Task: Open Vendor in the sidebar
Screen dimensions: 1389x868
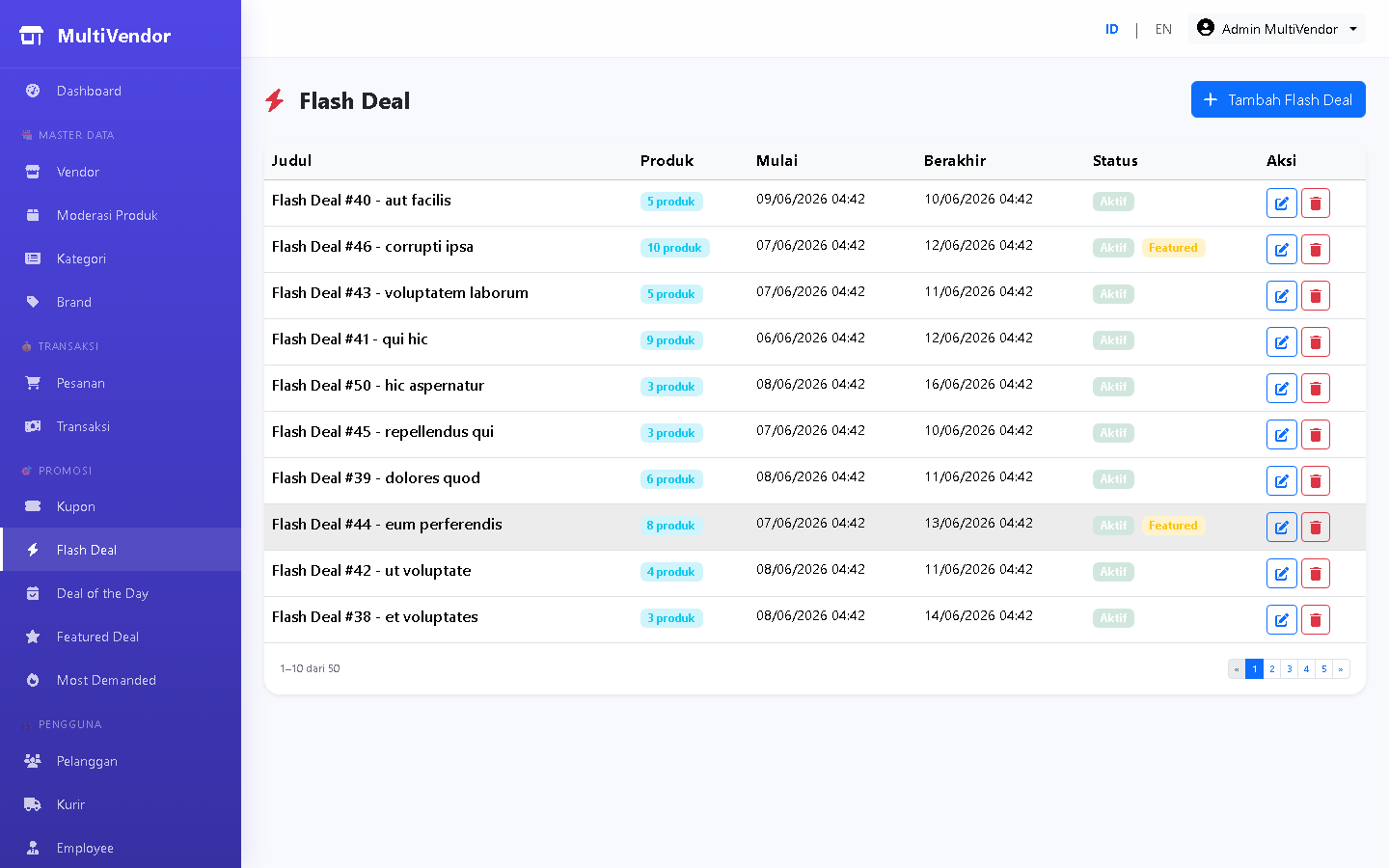Action: (121, 172)
